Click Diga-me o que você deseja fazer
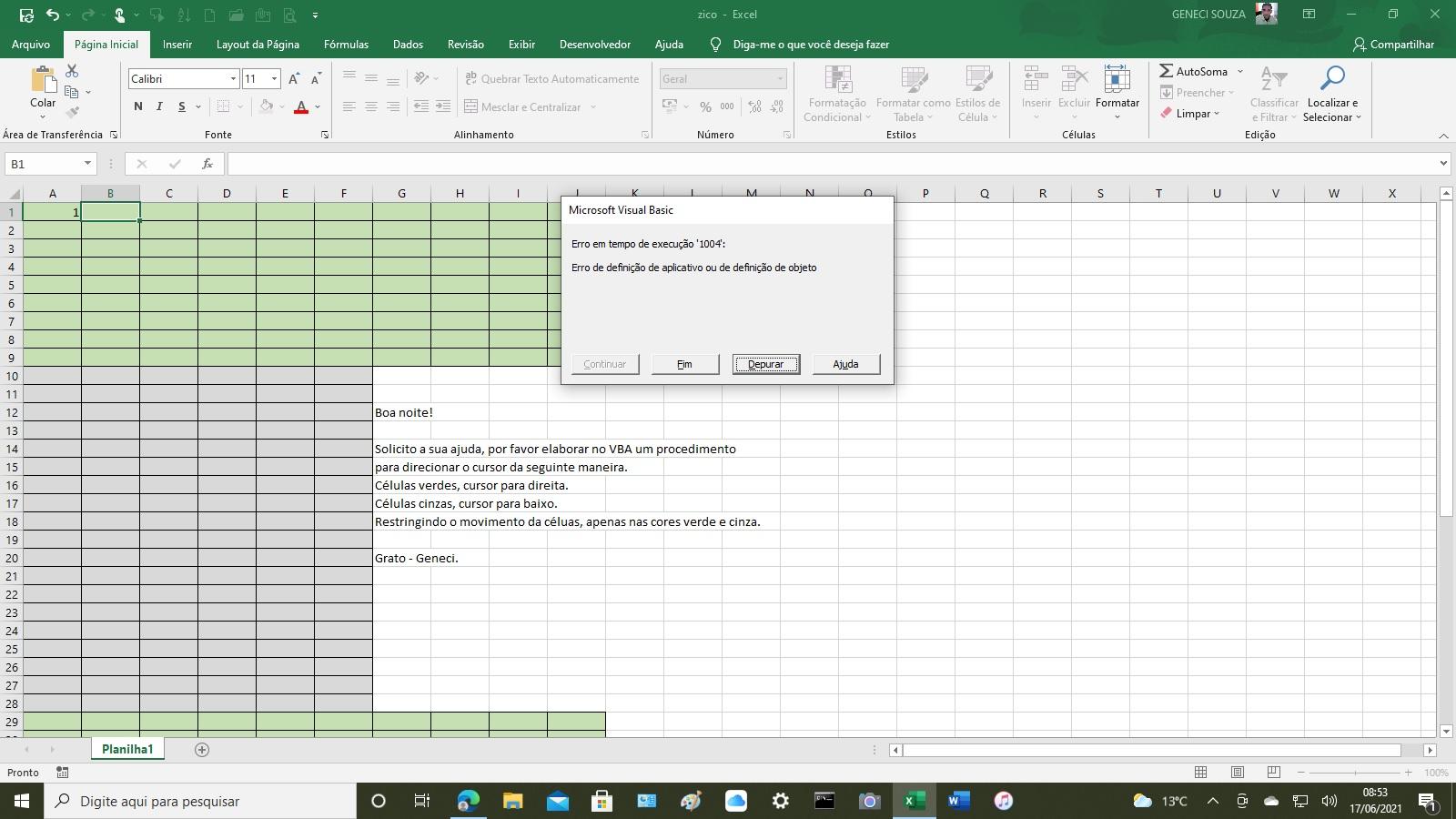The height and width of the screenshot is (819, 1456). [811, 45]
